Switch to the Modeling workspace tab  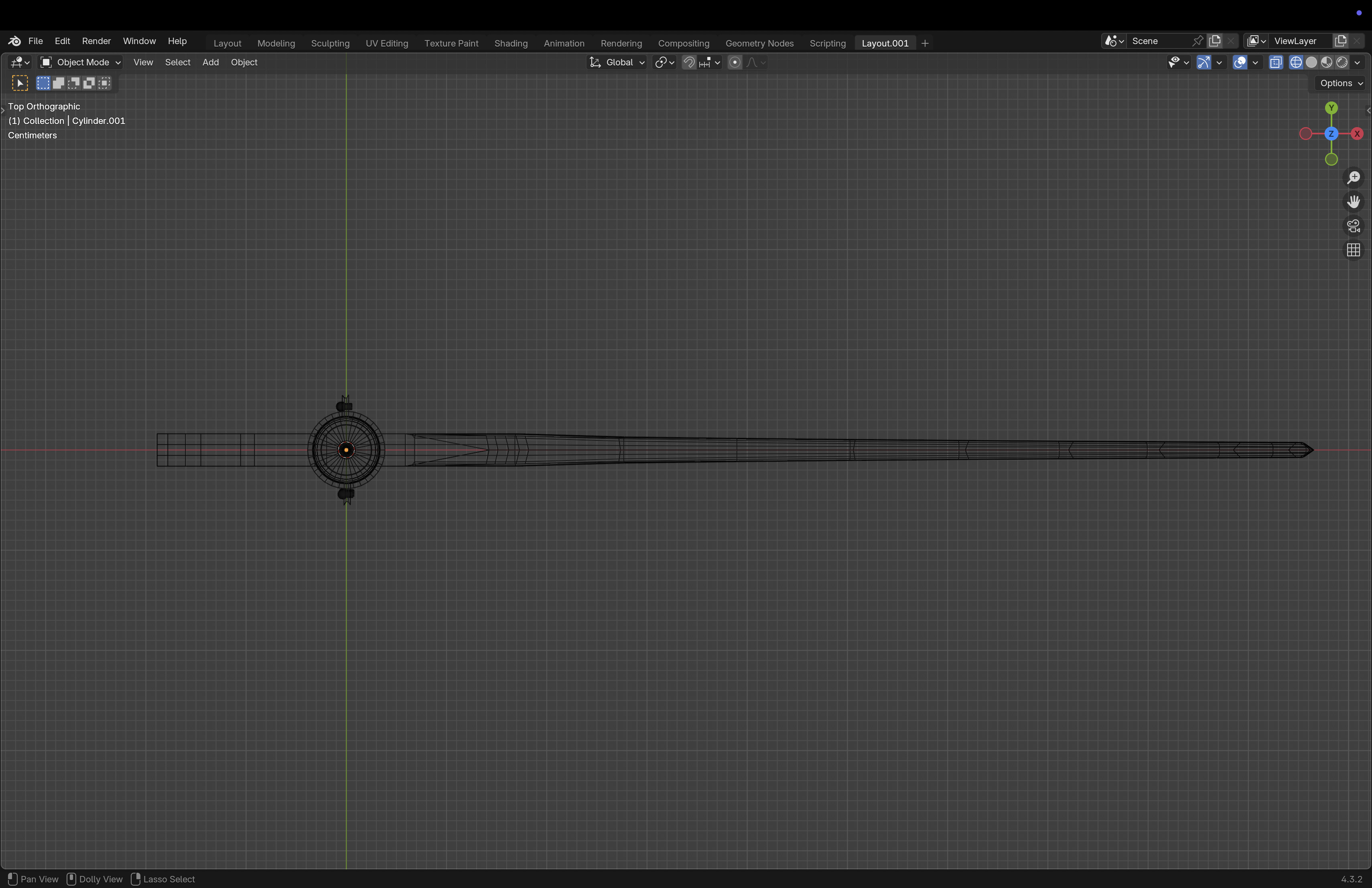tap(276, 43)
